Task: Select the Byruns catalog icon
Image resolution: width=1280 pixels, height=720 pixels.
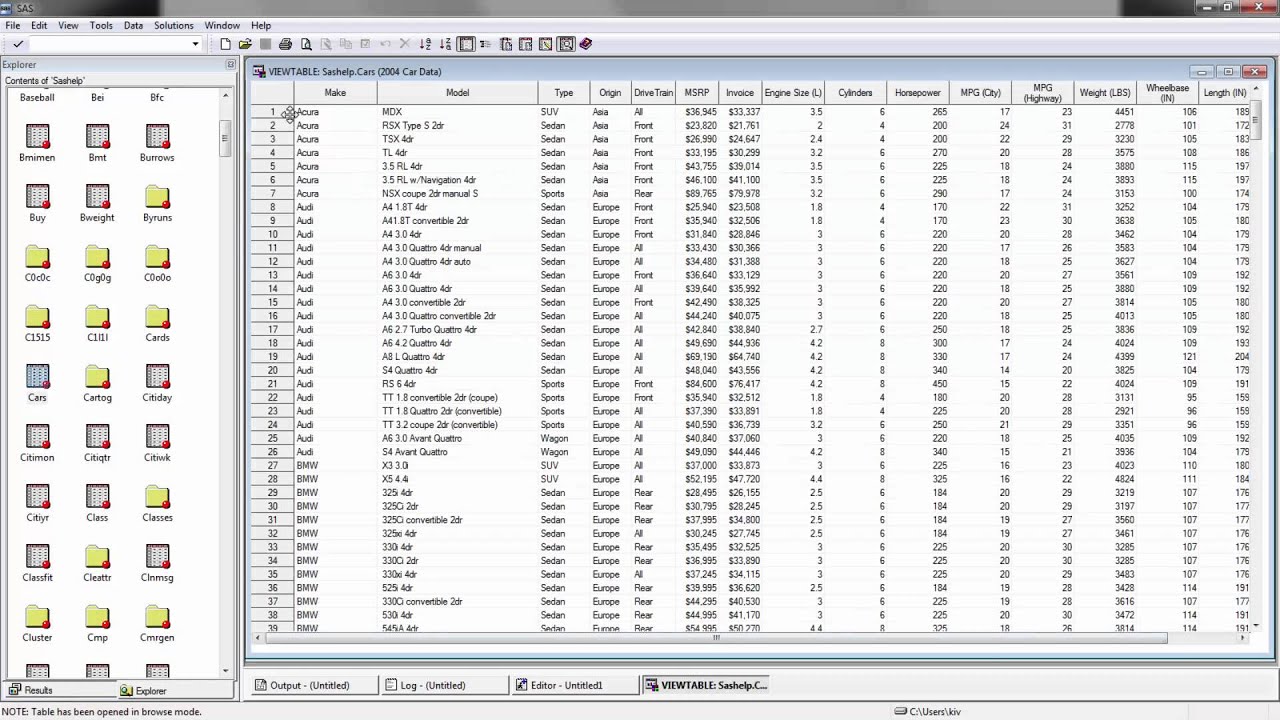Action: [157, 197]
